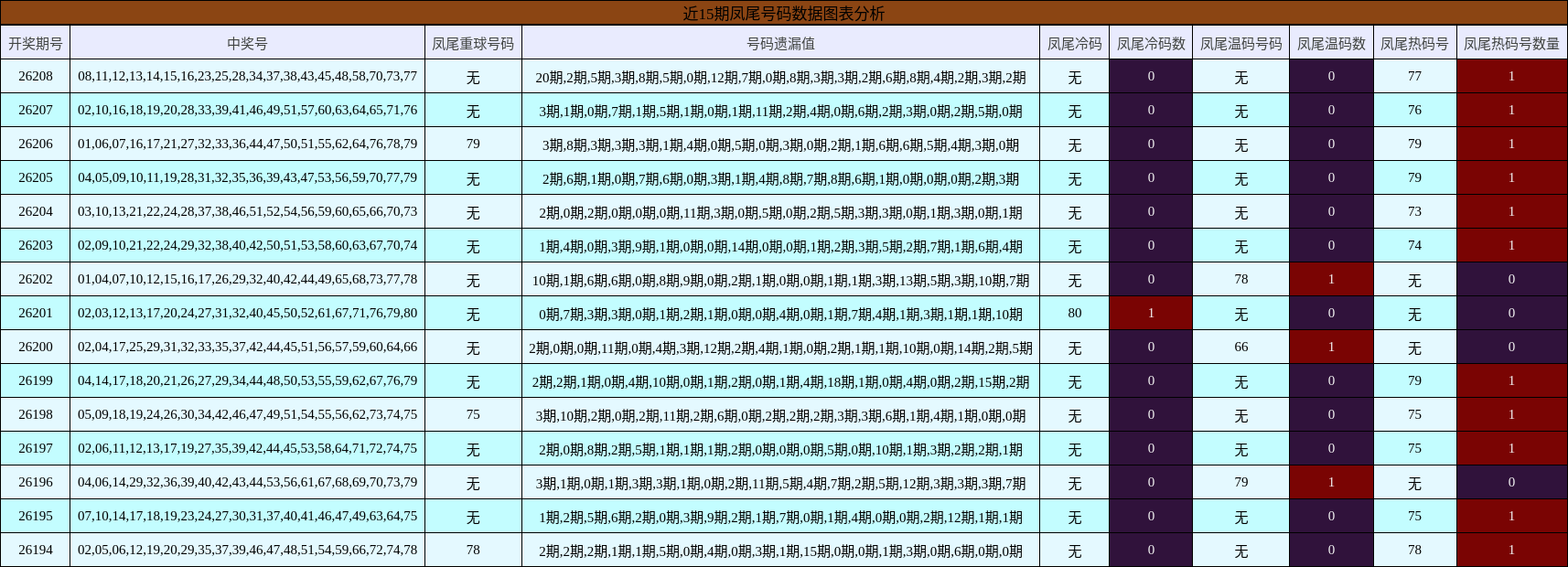Select the dark hot count 0 in row 26201
This screenshot has width=1568, height=567.
pyautogui.click(x=1511, y=314)
